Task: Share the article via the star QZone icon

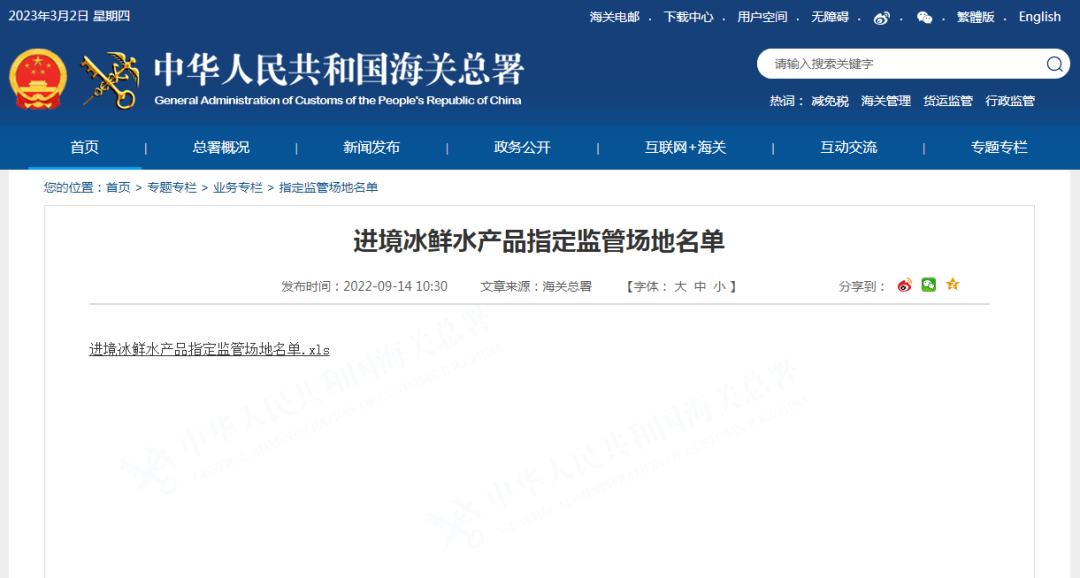Action: (952, 285)
